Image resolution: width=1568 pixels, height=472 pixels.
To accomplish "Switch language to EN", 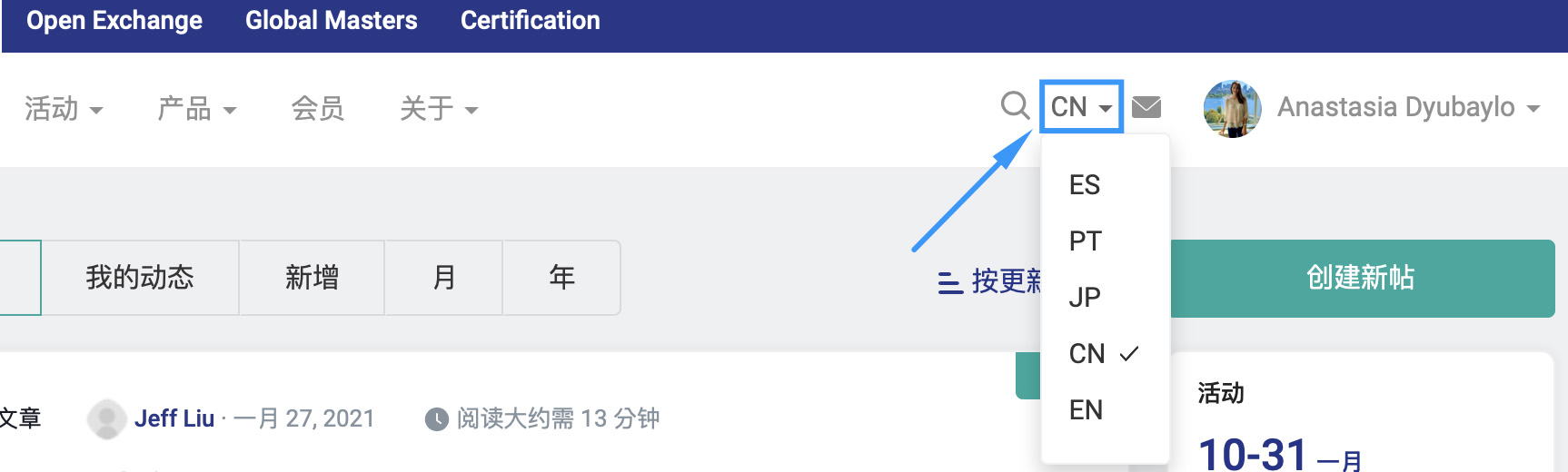I will coord(1086,410).
